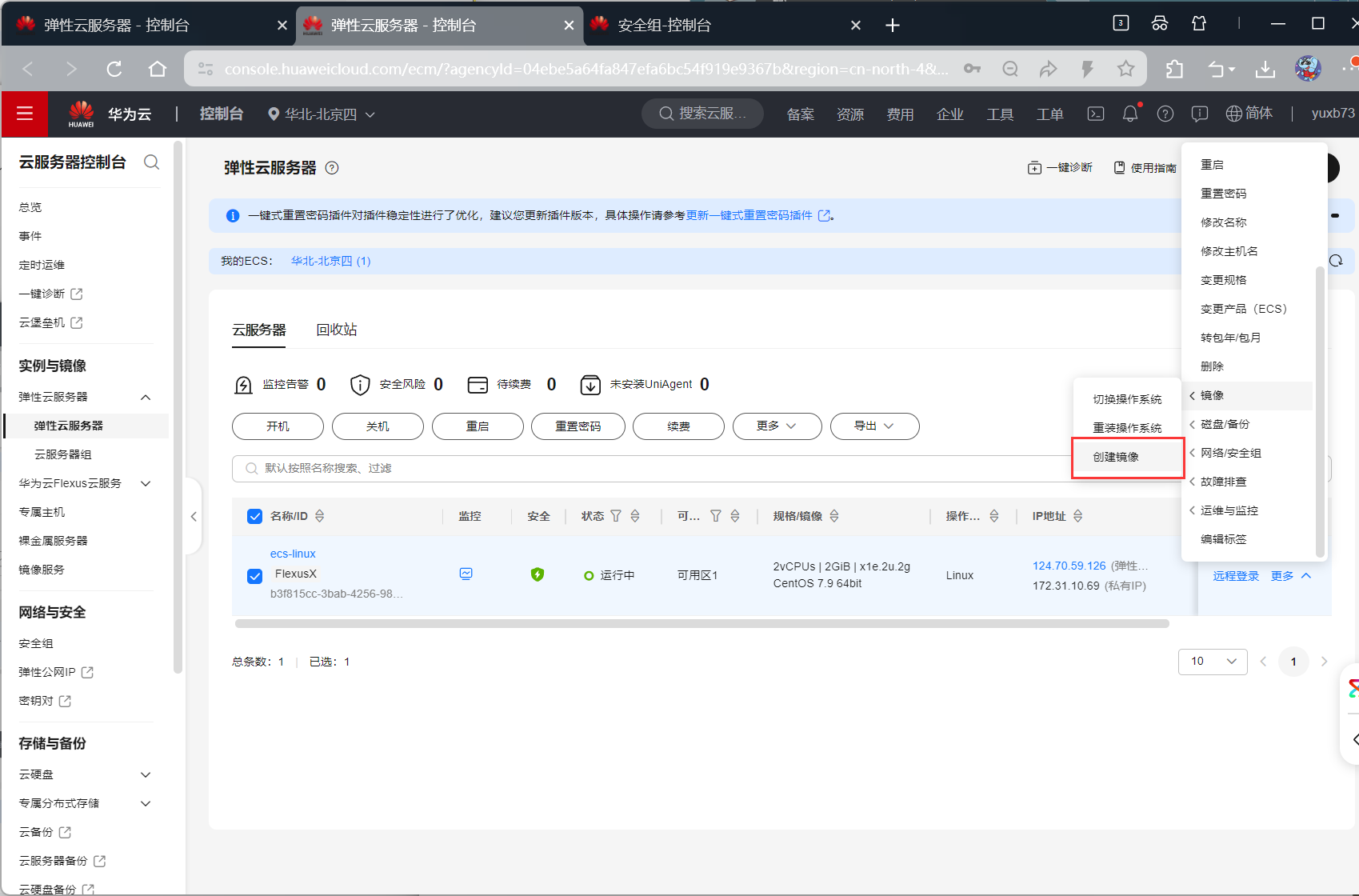The width and height of the screenshot is (1359, 896).
Task: Choose 重装操作系统 in the submenu
Action: (x=1128, y=428)
